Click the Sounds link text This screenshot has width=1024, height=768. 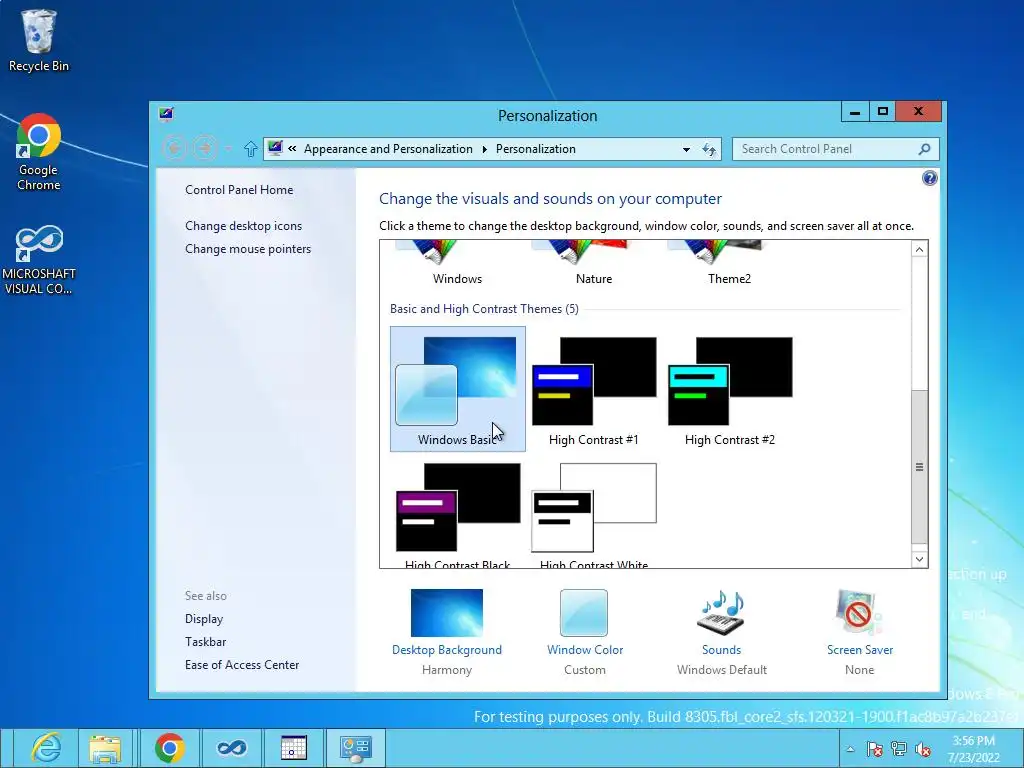tap(722, 650)
